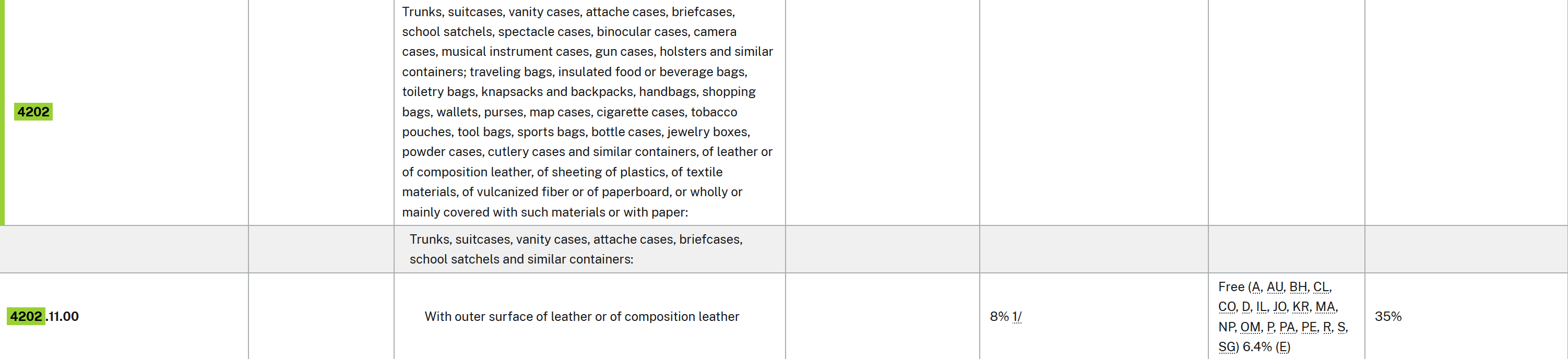Click the OM country code

pyautogui.click(x=1250, y=327)
